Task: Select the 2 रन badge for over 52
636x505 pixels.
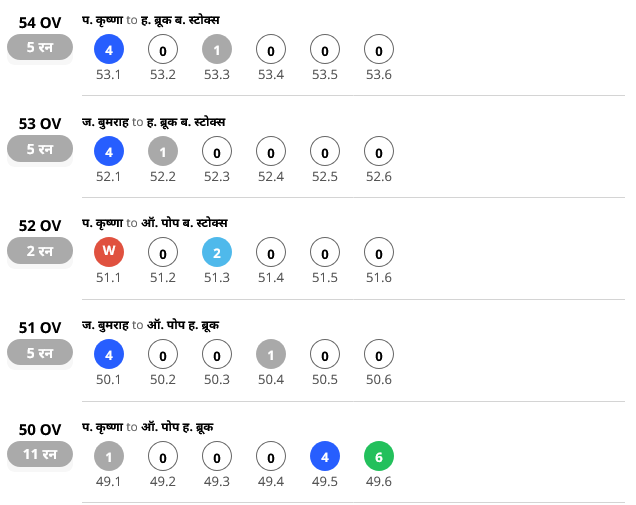Action: pyautogui.click(x=40, y=251)
